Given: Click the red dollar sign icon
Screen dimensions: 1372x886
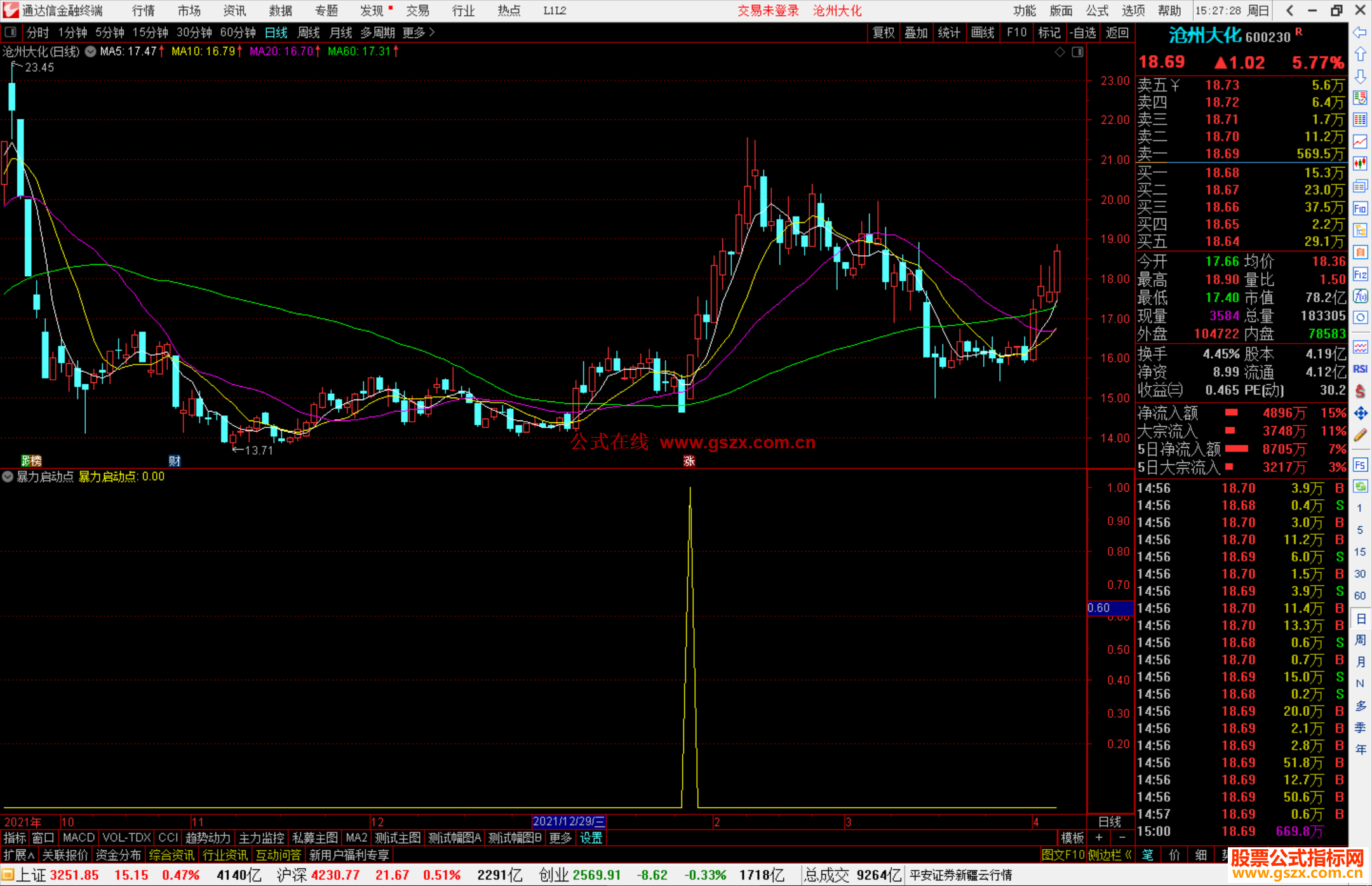Looking at the screenshot, I should coord(1360,391).
